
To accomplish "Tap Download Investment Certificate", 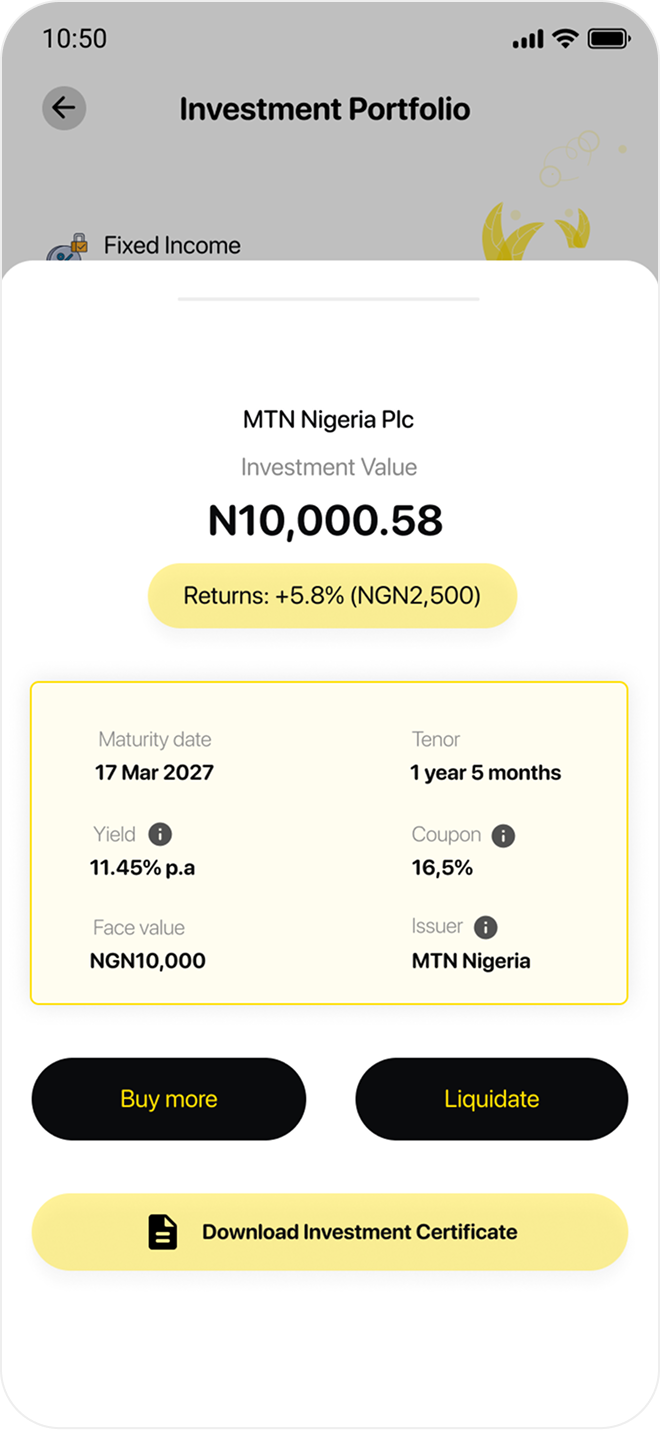I will coord(330,1231).
